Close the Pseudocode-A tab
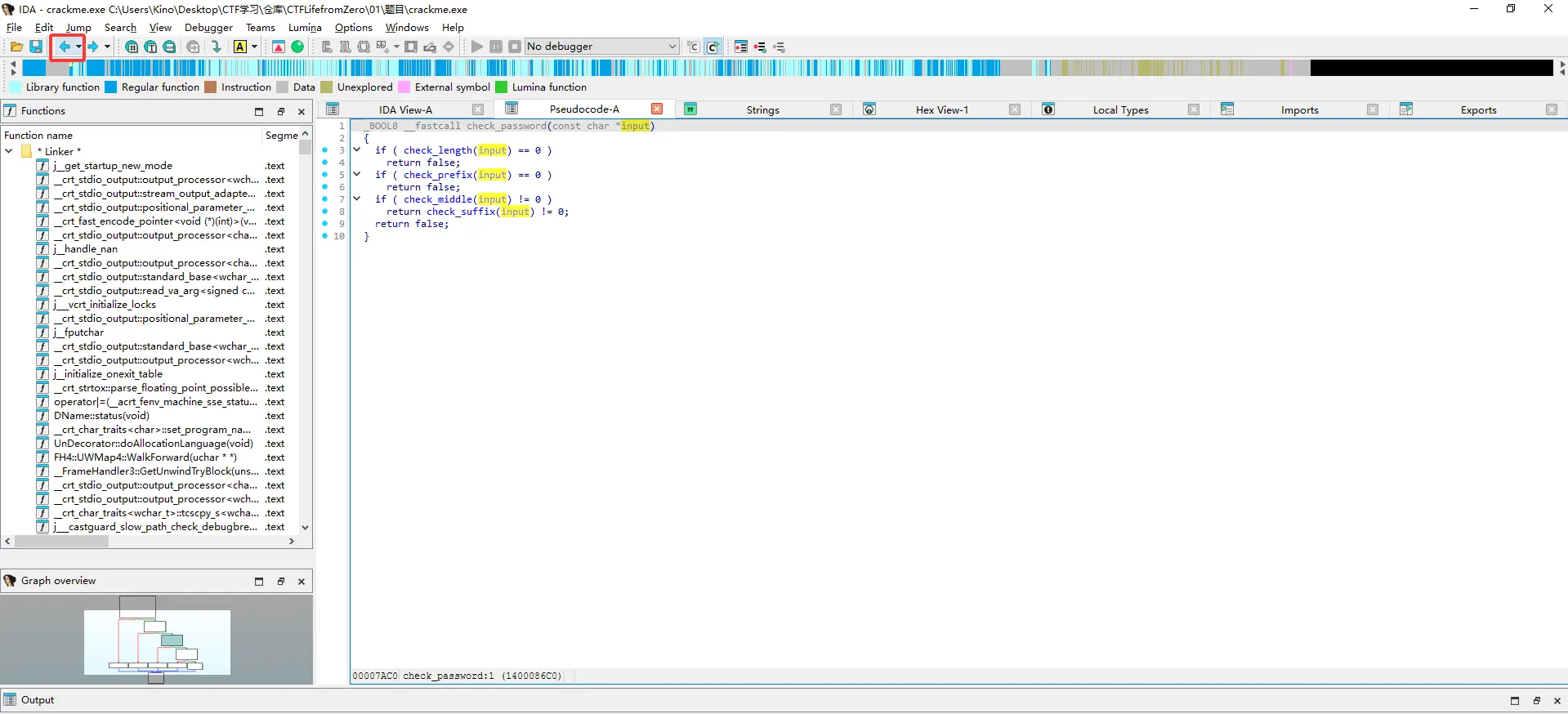This screenshot has width=1568, height=714. [x=657, y=109]
